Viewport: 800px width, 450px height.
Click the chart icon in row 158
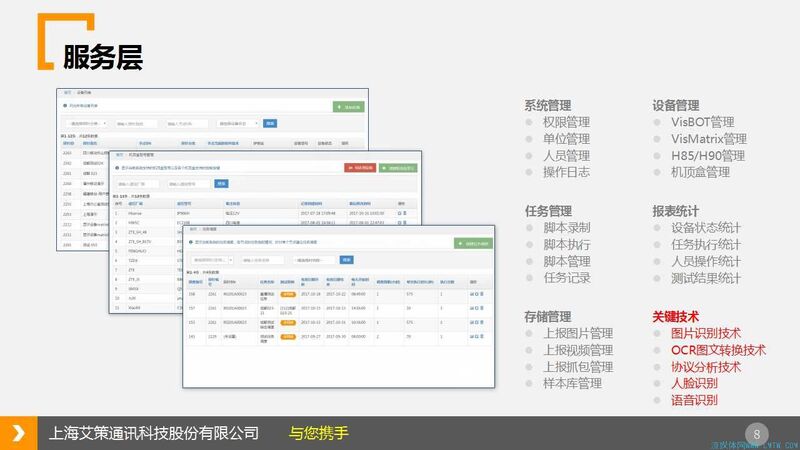click(471, 294)
